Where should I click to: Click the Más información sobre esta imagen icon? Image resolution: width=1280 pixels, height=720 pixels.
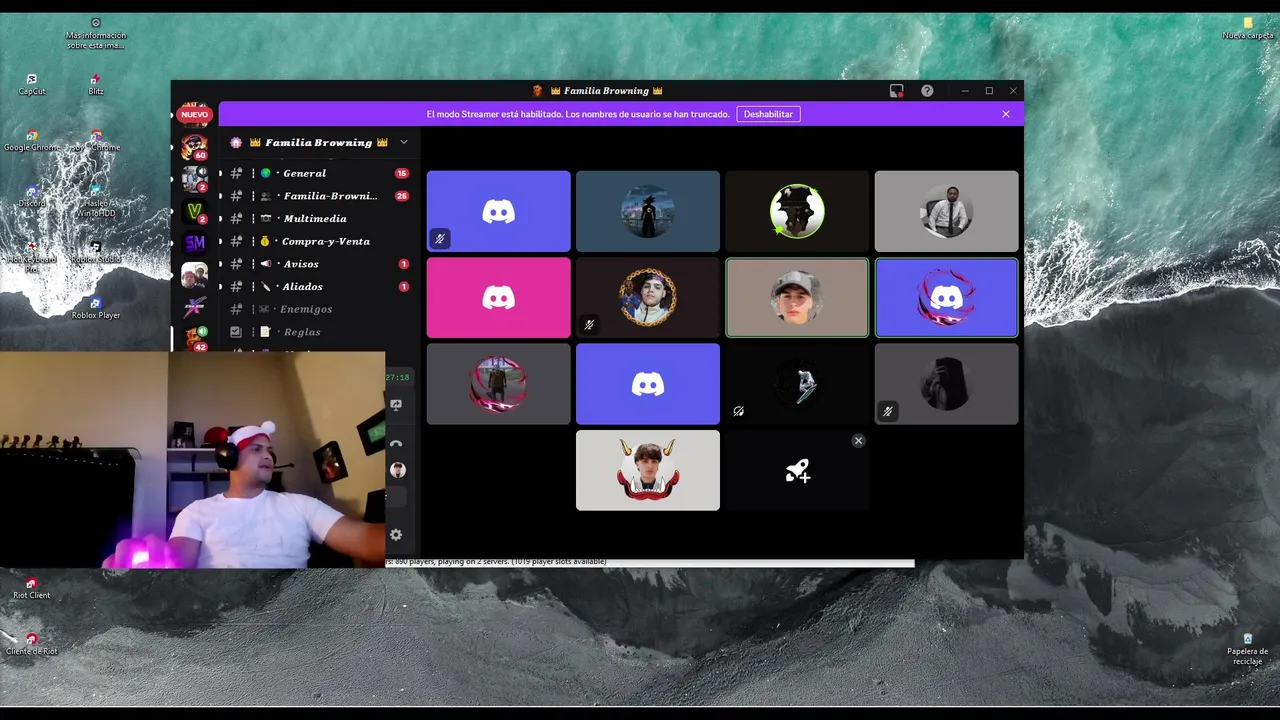[96, 34]
